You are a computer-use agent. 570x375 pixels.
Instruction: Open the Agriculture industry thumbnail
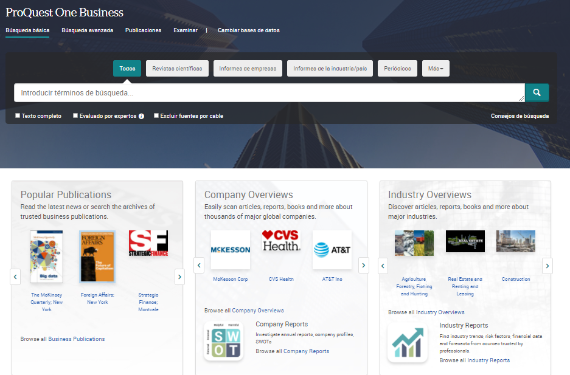[x=414, y=243]
